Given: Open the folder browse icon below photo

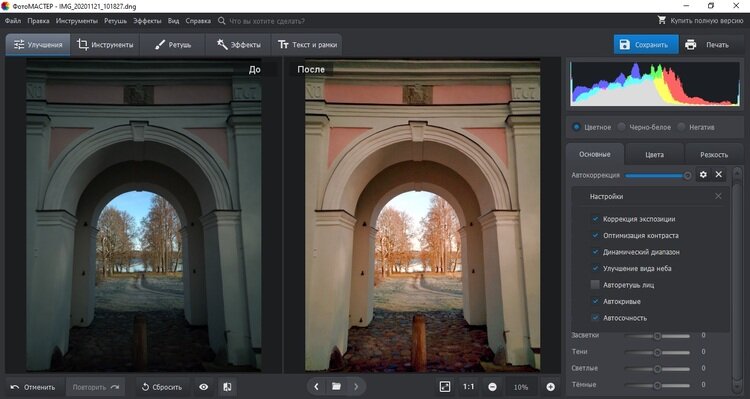Looking at the screenshot, I should click(336, 387).
